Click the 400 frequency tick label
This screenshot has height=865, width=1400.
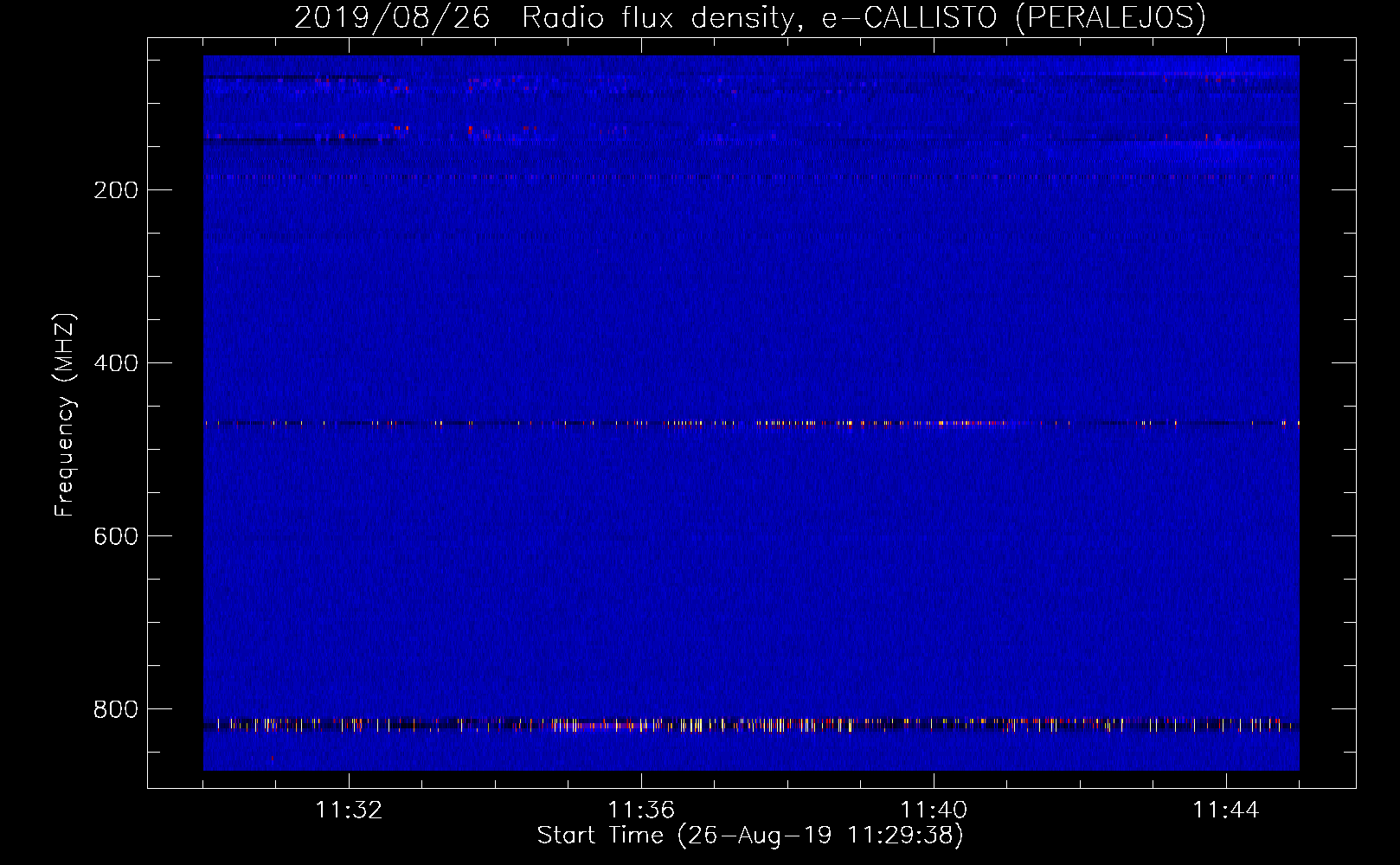[116, 363]
